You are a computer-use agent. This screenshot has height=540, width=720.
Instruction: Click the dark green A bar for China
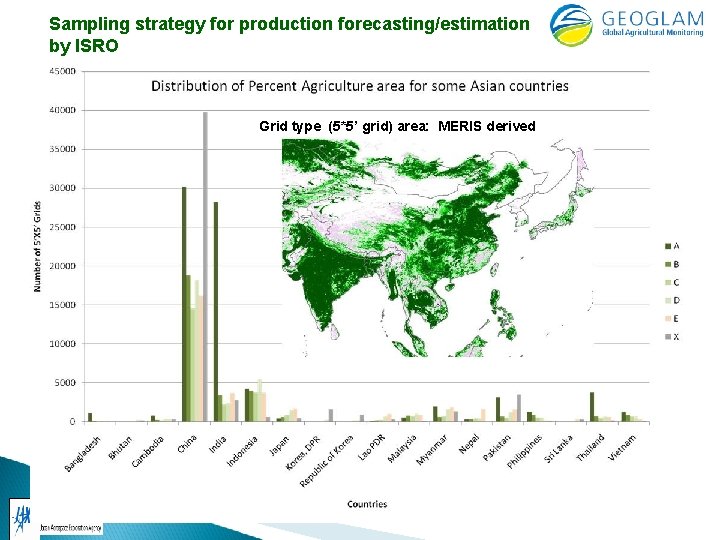coord(184,304)
